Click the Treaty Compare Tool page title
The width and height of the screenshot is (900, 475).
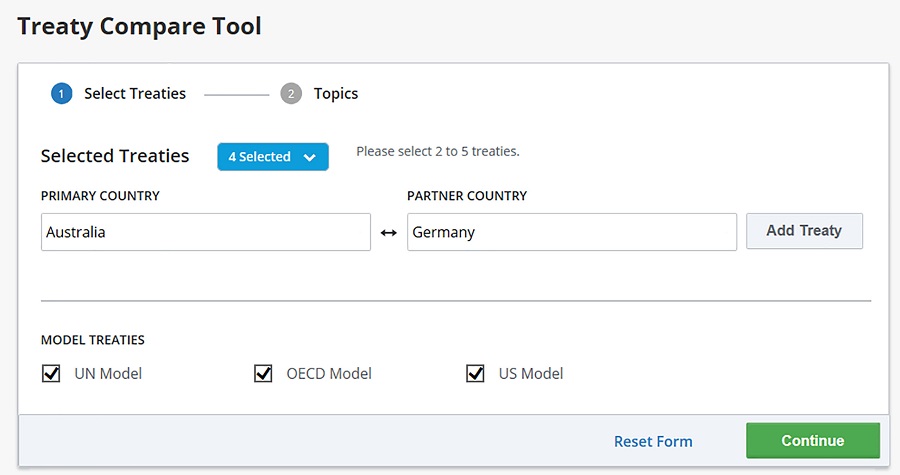click(140, 26)
